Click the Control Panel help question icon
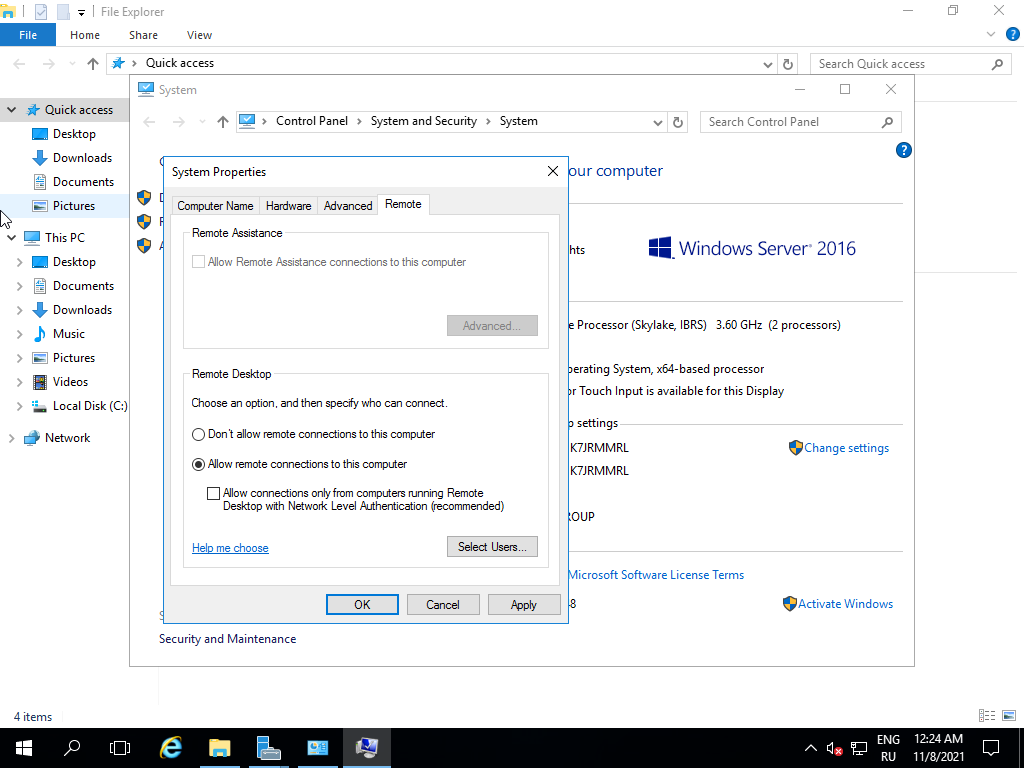The image size is (1024, 768). (903, 151)
